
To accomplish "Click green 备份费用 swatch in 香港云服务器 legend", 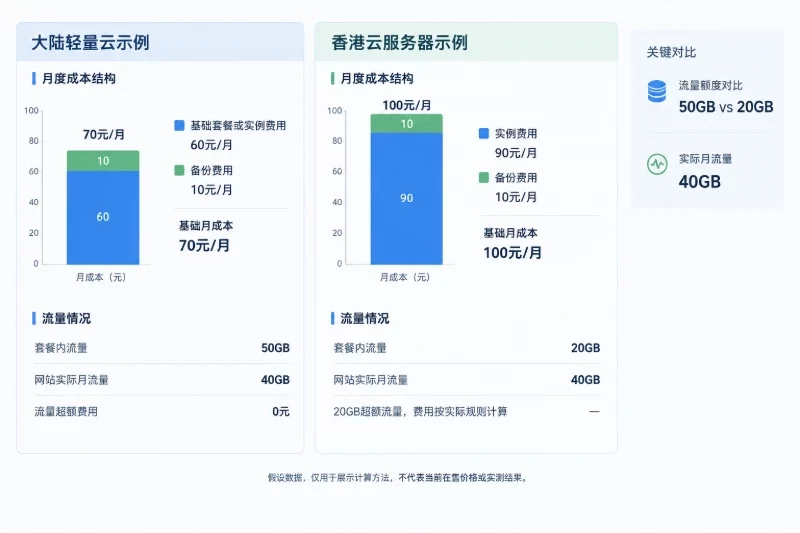I will (x=484, y=177).
